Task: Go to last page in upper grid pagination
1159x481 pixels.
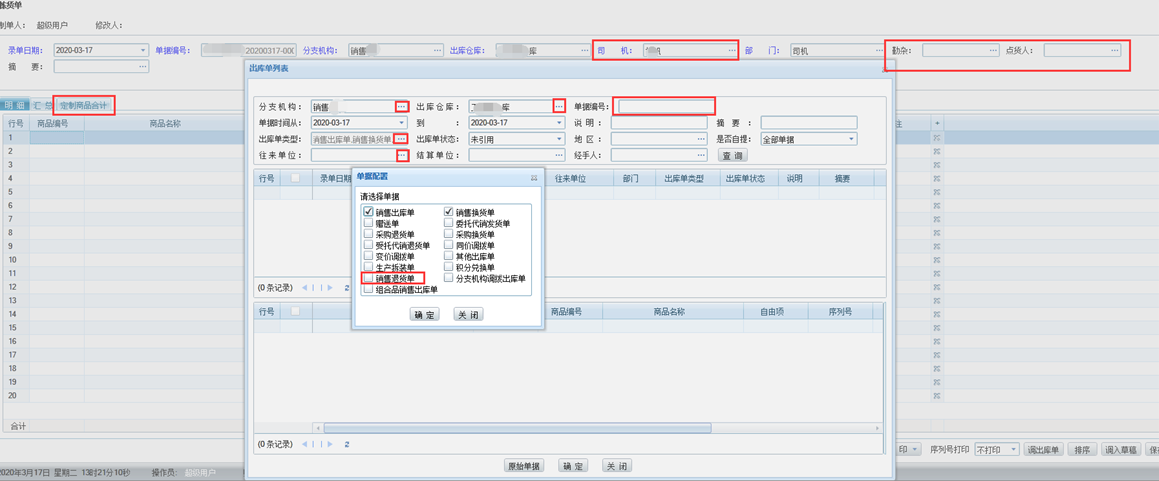Action: tap(330, 287)
